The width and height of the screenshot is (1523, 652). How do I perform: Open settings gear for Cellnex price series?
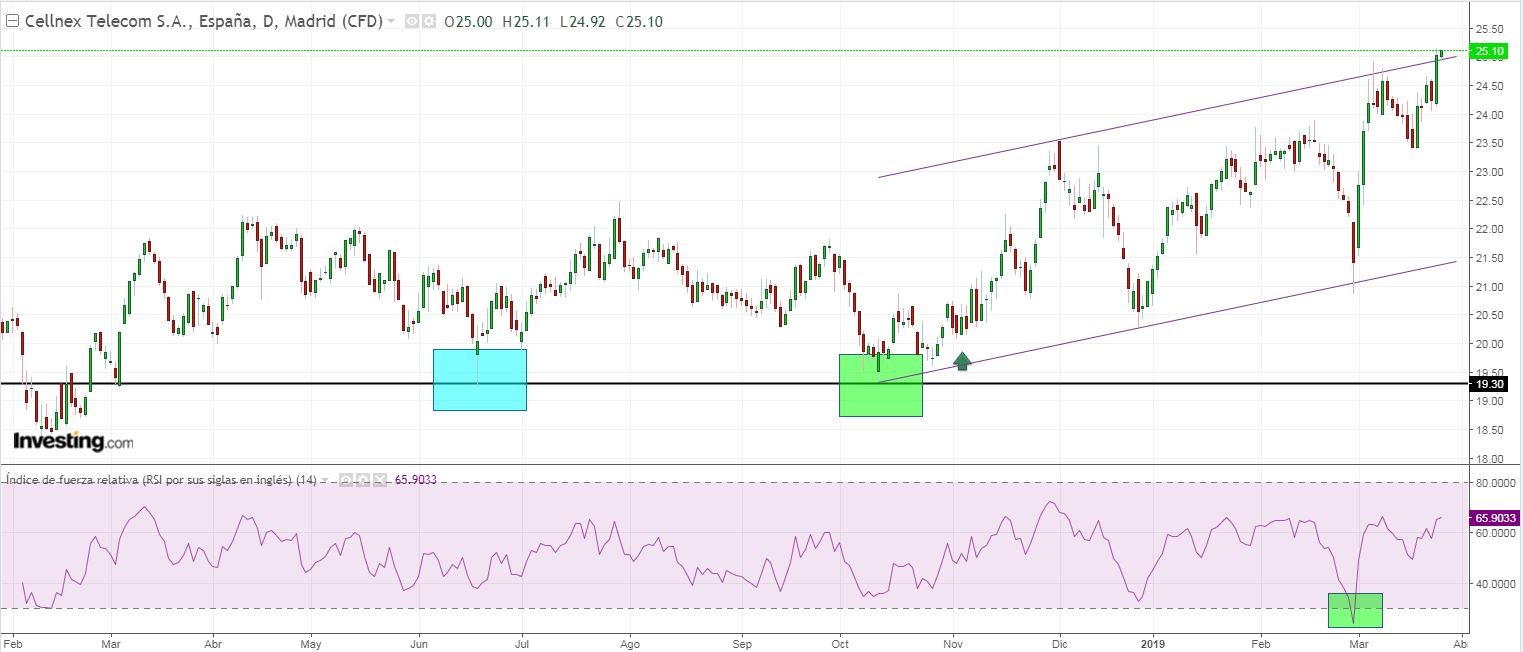click(x=429, y=21)
